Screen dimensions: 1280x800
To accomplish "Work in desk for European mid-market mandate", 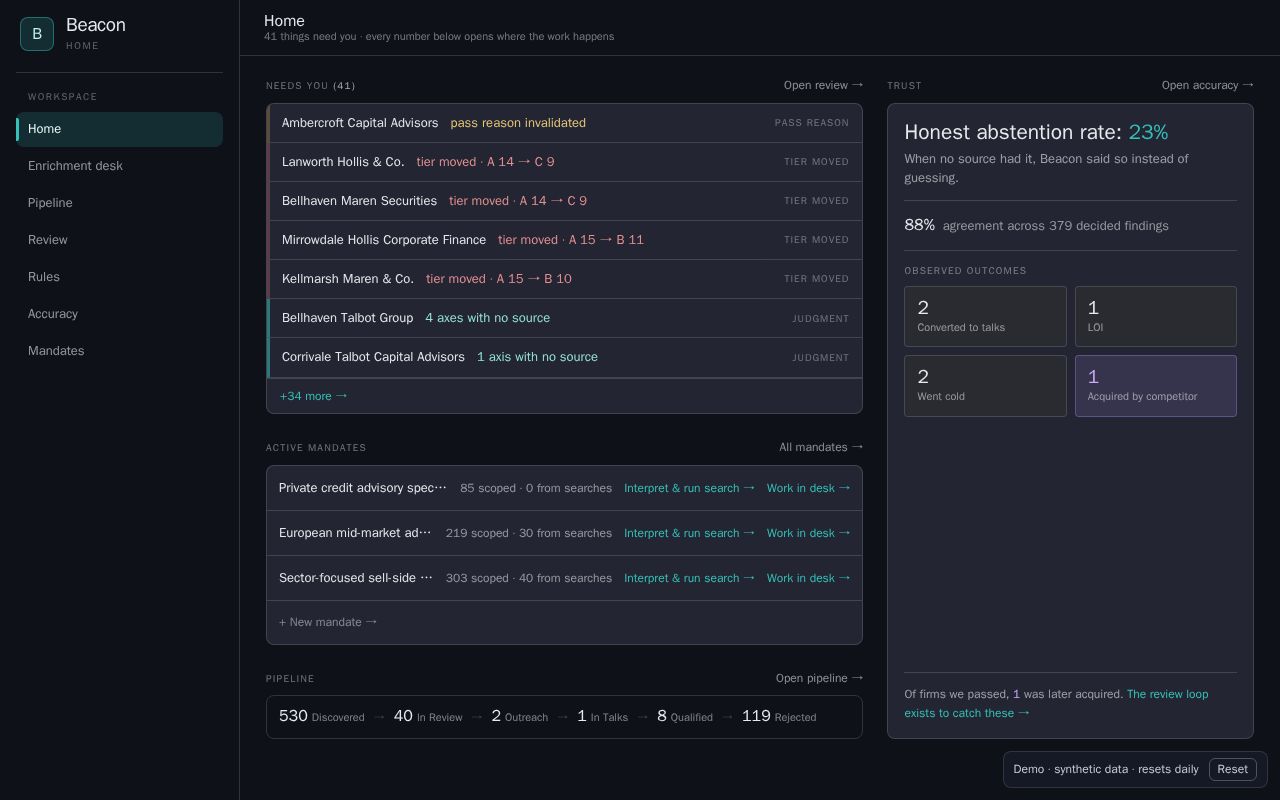I will (x=808, y=533).
